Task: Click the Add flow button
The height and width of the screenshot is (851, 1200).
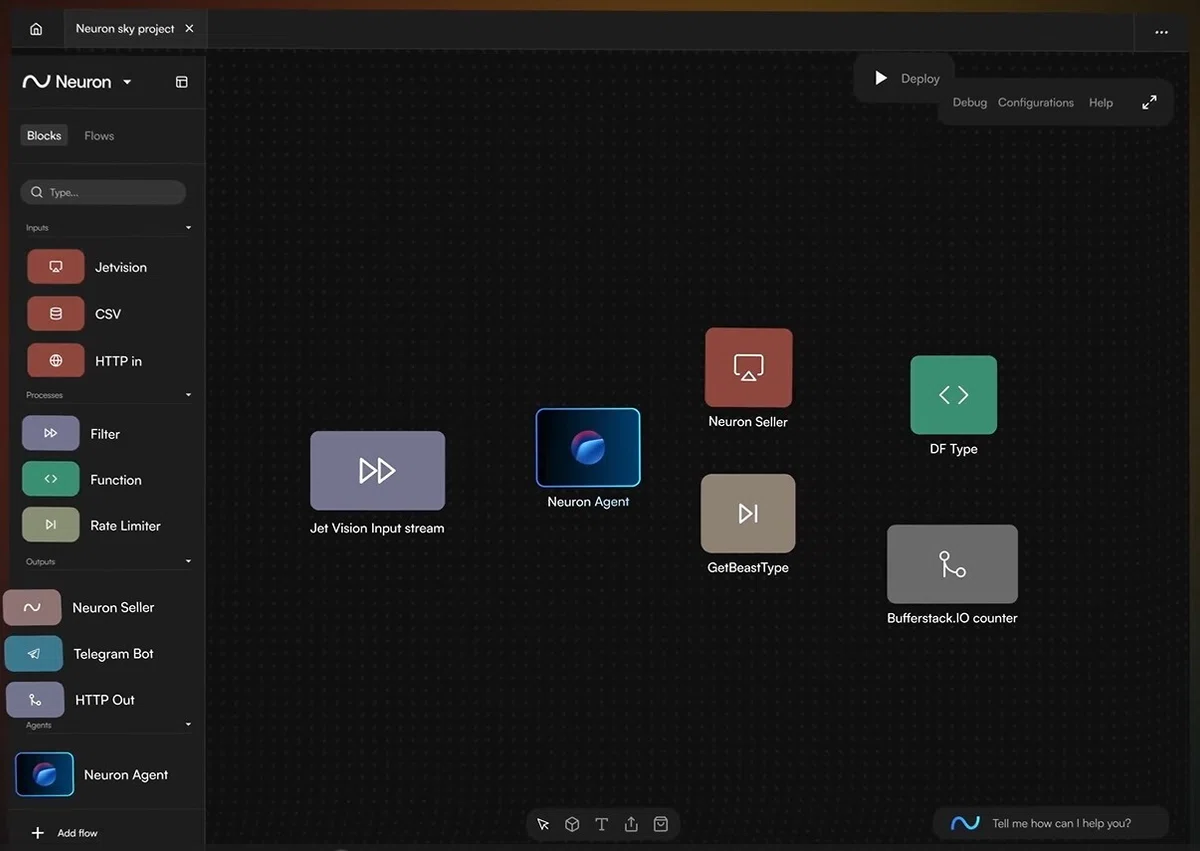Action: point(65,833)
